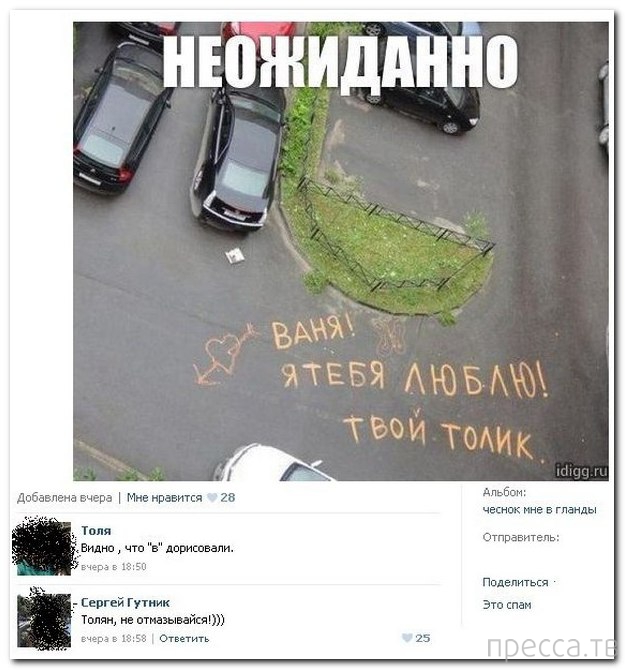Open the Толя commenter profile name

click(96, 530)
